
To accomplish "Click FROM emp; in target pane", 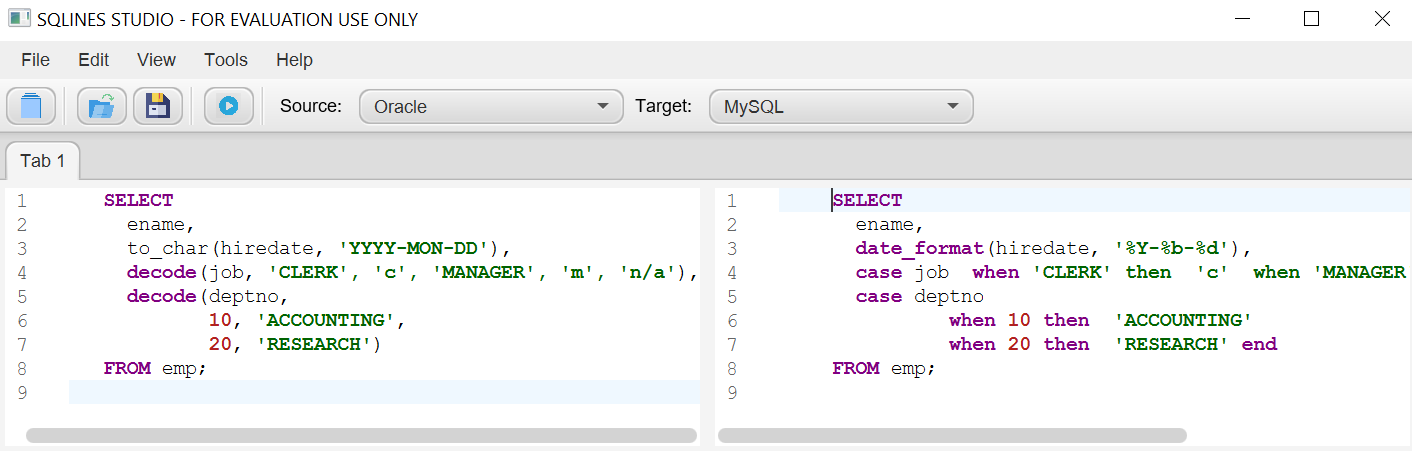I will (x=884, y=368).
